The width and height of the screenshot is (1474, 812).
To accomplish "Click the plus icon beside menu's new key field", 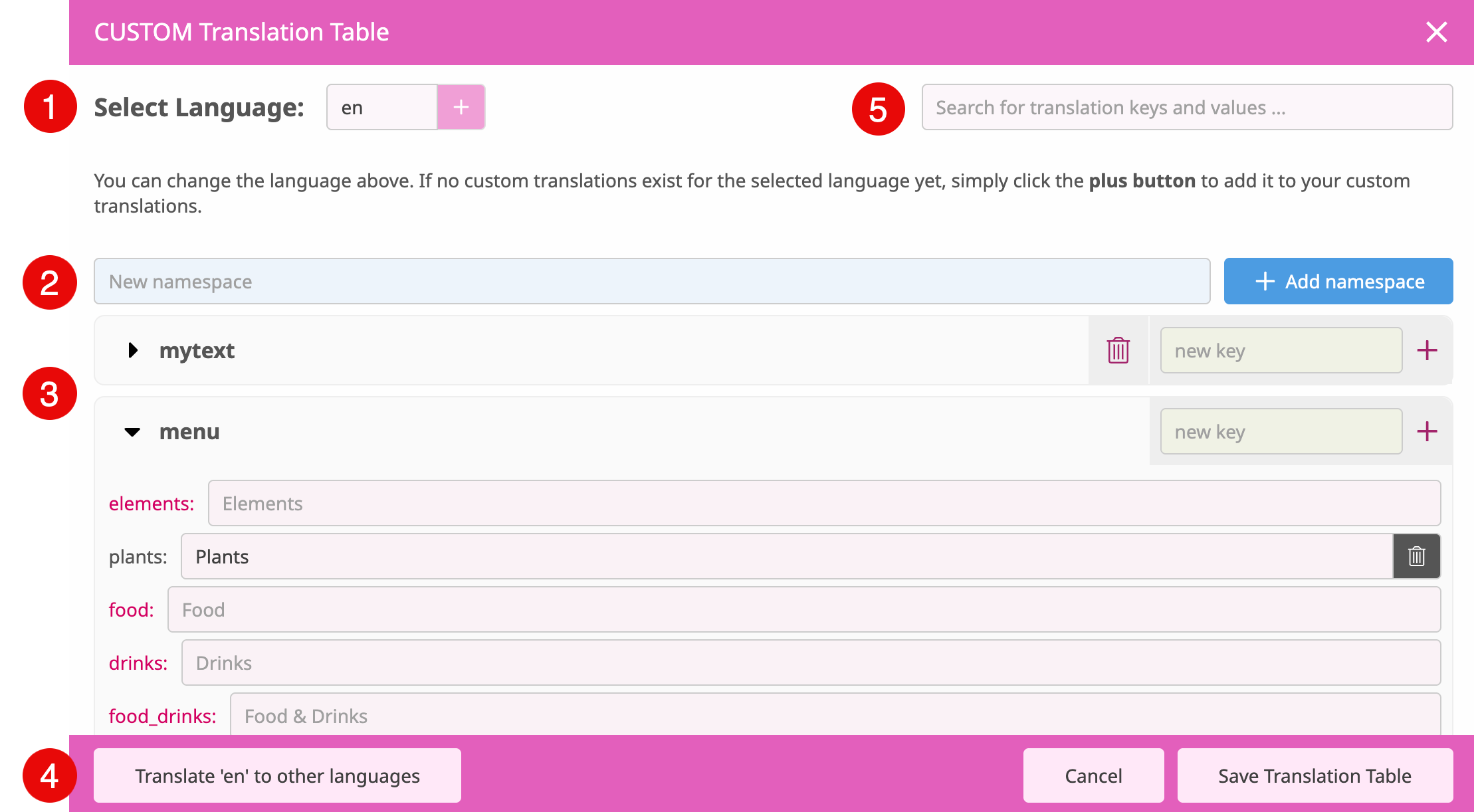I will [x=1425, y=431].
